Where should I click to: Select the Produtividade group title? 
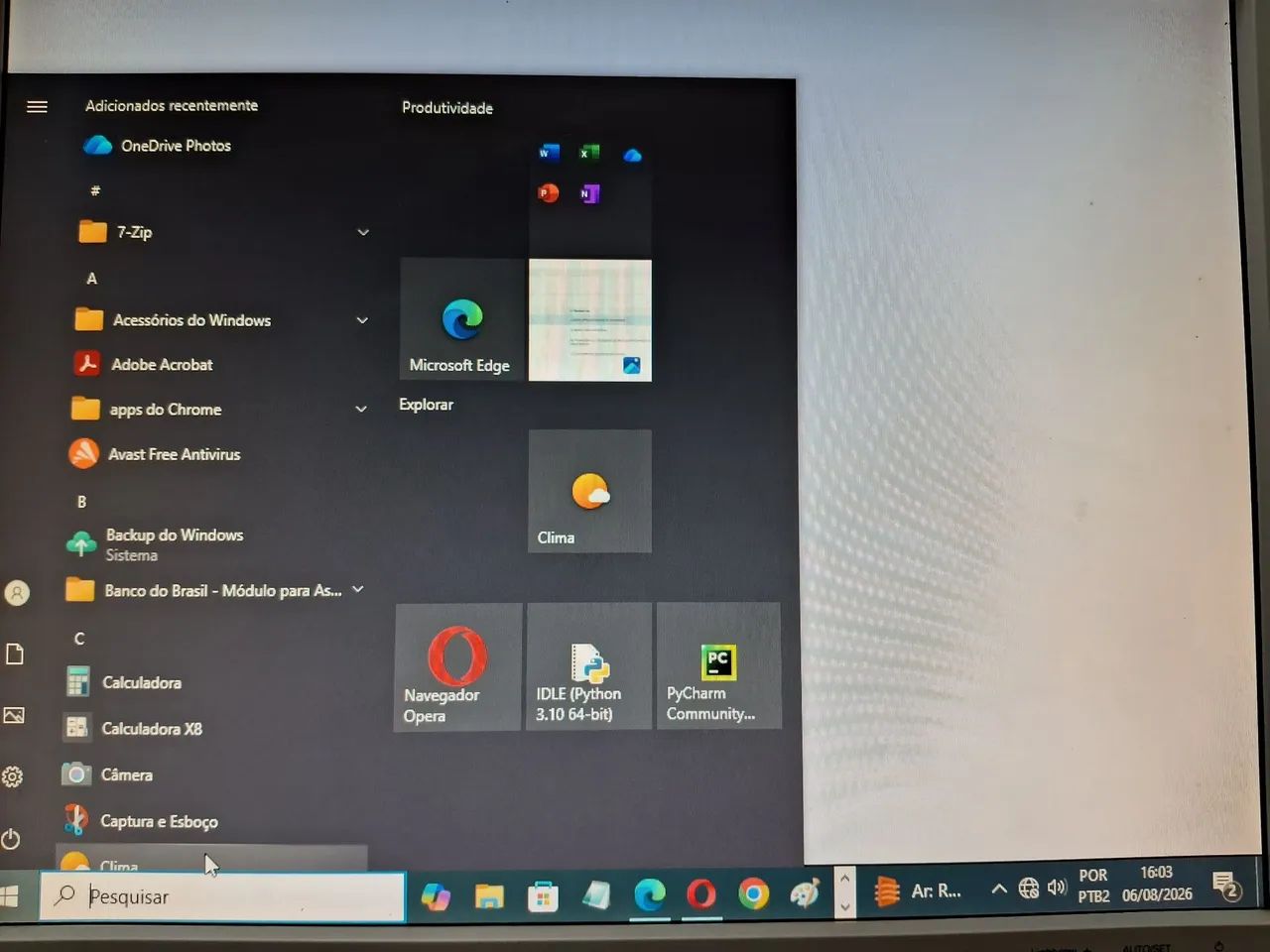tap(447, 108)
